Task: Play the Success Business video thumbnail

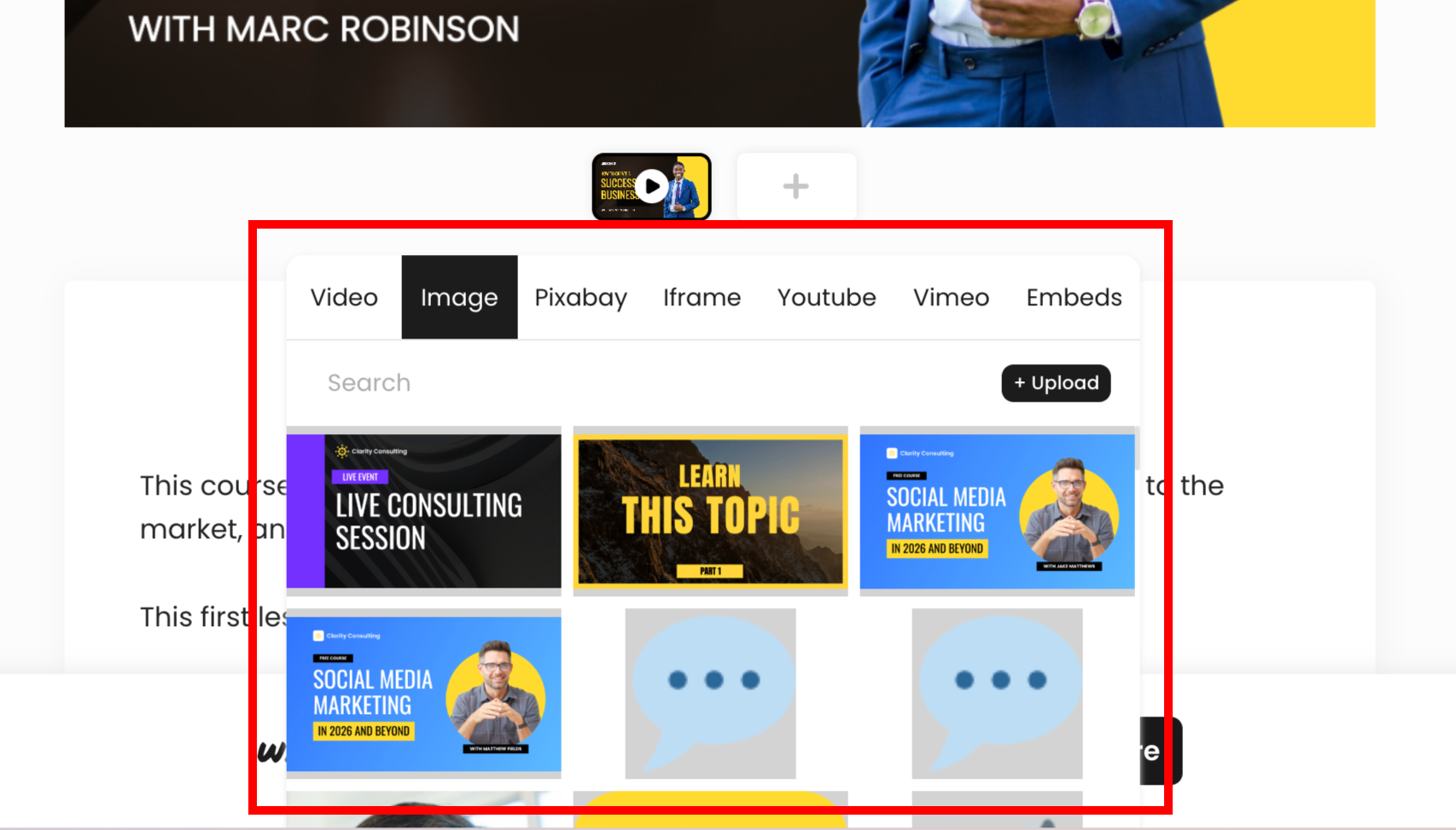Action: click(651, 186)
